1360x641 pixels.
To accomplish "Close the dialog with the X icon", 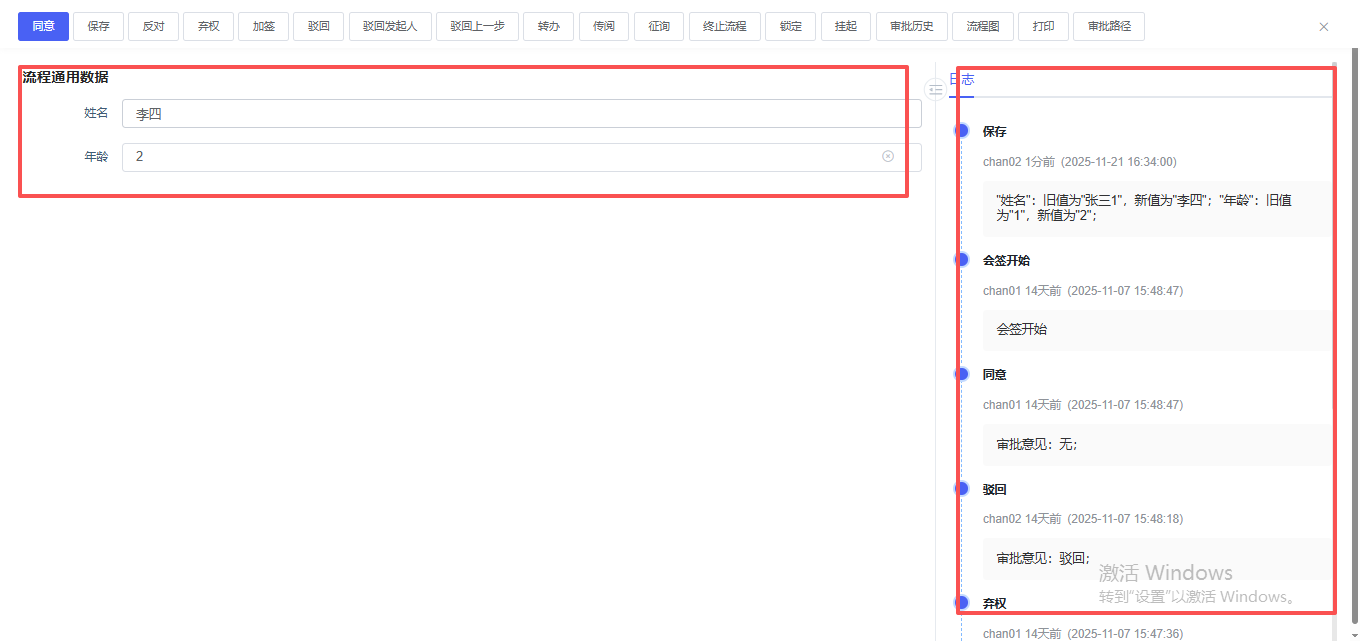I will [x=1324, y=27].
